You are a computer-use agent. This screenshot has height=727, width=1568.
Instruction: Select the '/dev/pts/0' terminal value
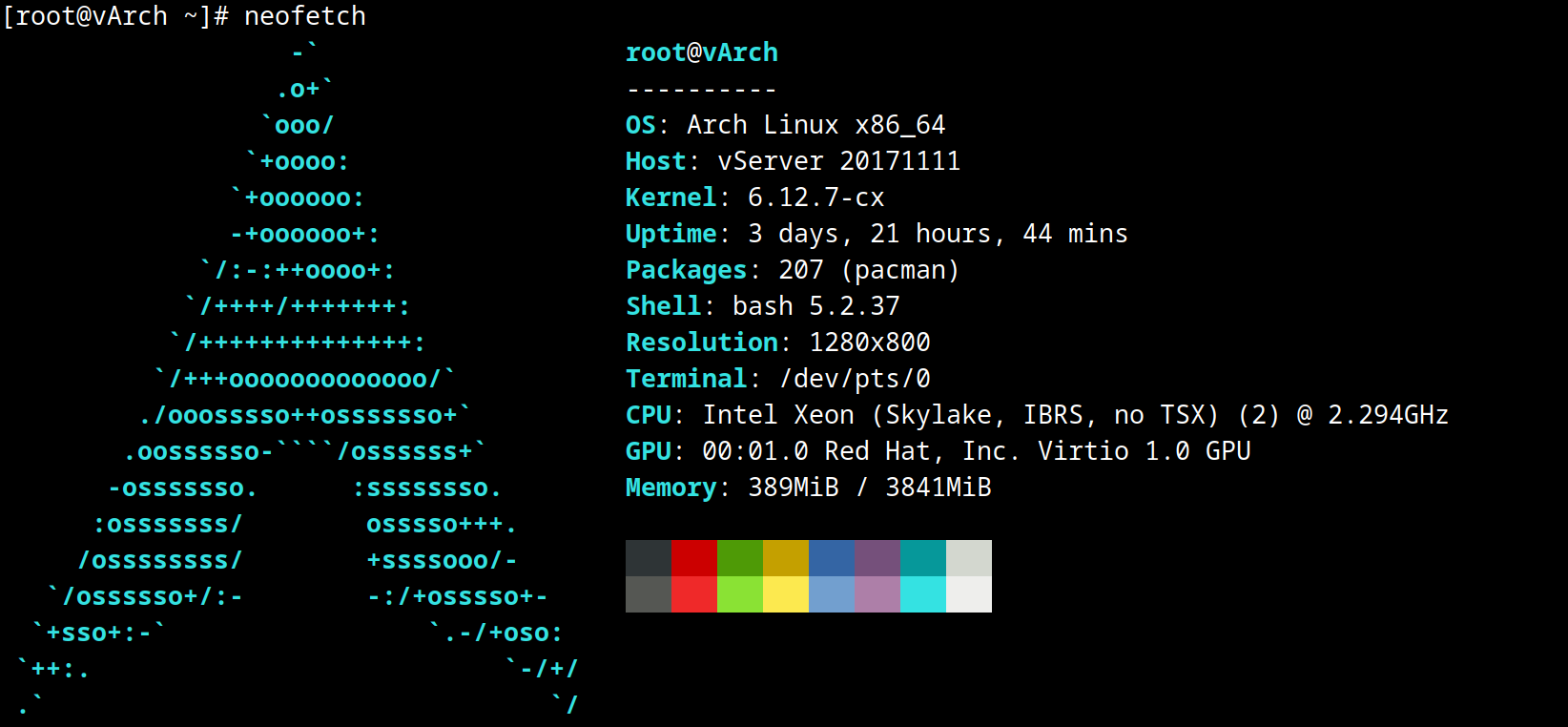pos(855,379)
